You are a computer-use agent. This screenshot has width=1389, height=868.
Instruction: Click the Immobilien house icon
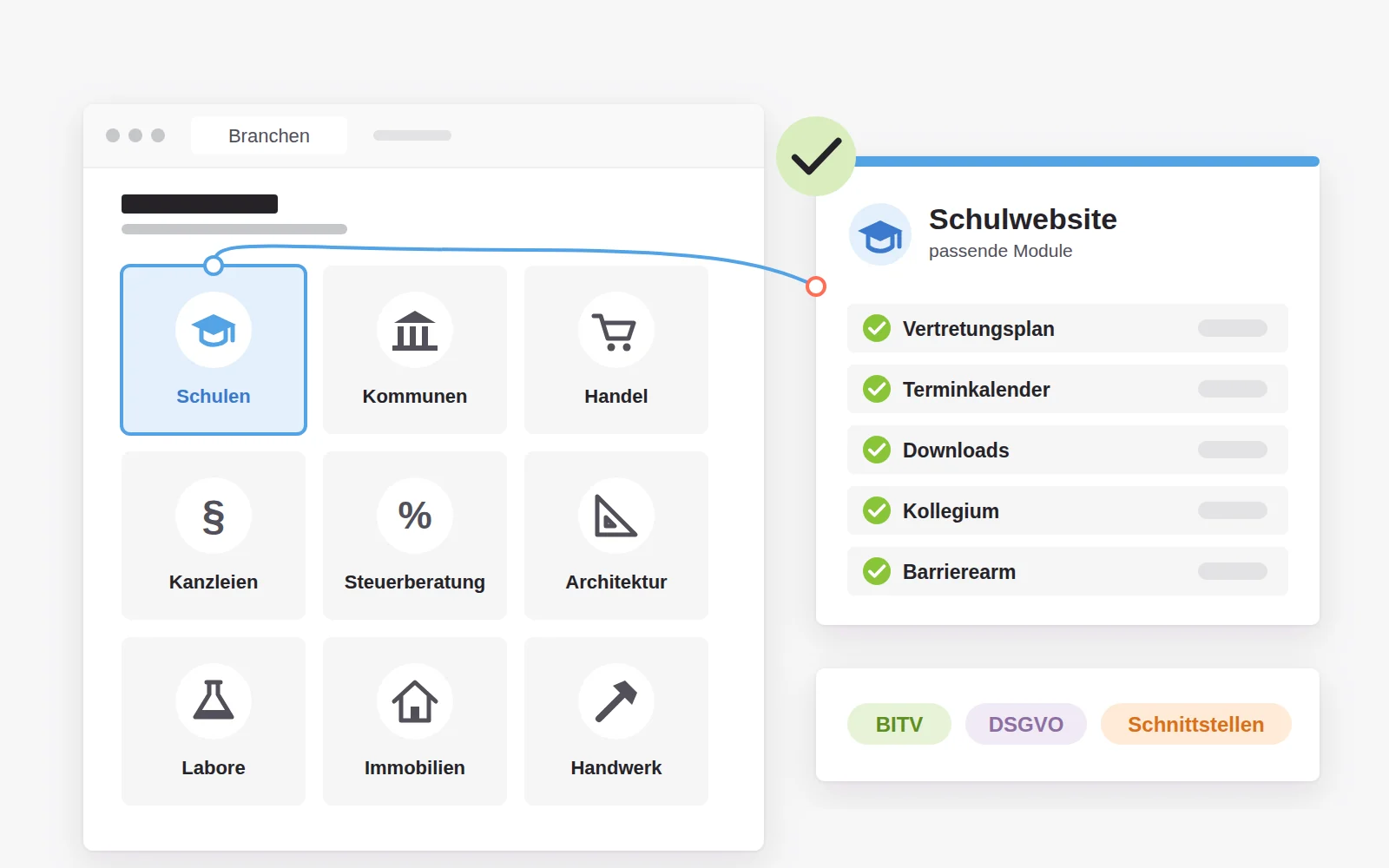(x=415, y=701)
